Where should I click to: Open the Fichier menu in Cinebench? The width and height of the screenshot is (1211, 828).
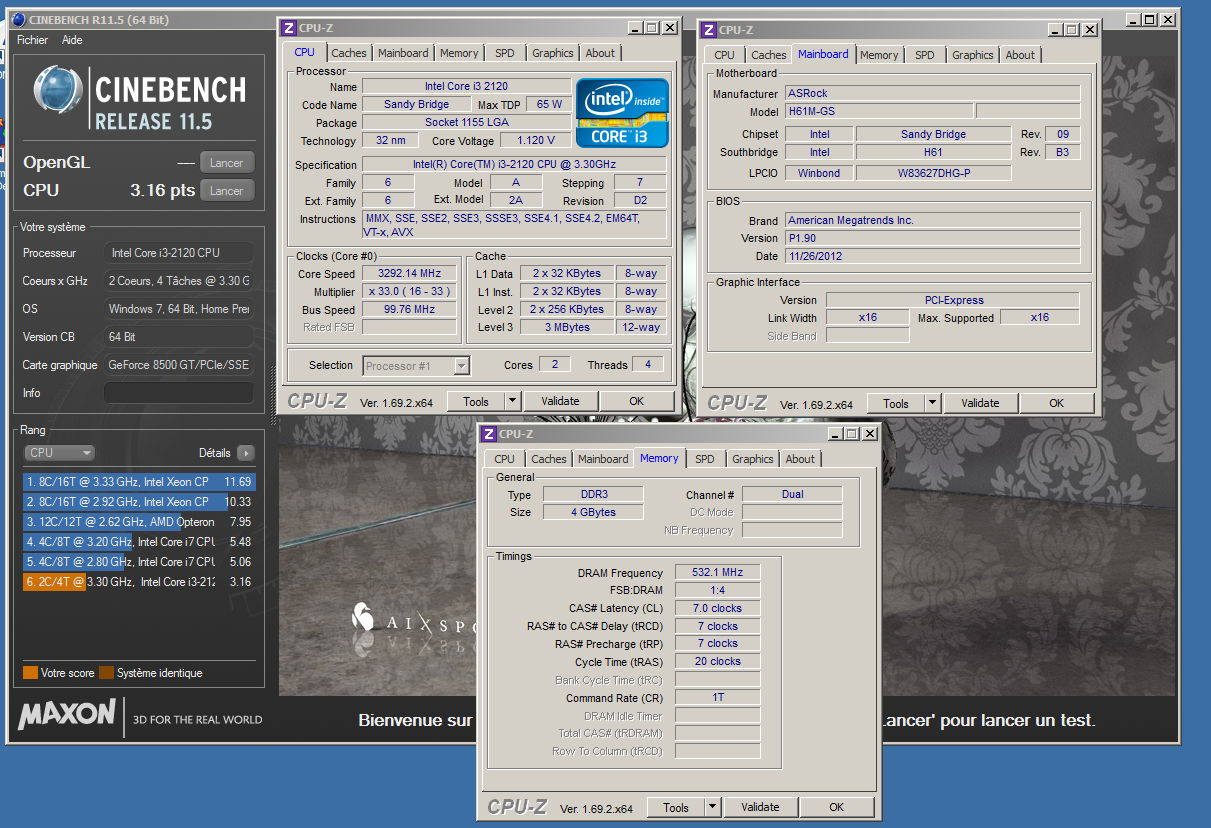click(x=32, y=40)
